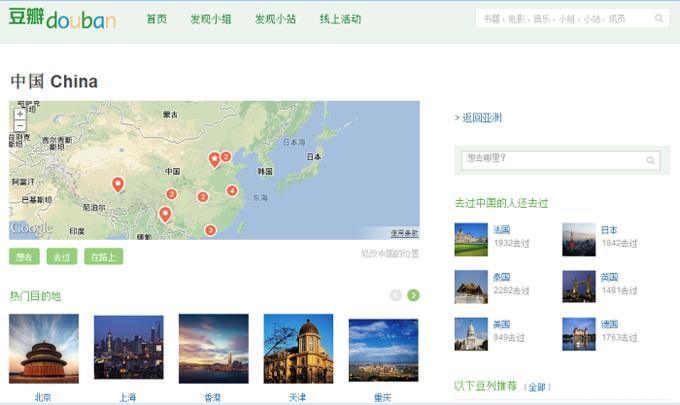
Task: Zoom out on the map
Action: pos(20,126)
